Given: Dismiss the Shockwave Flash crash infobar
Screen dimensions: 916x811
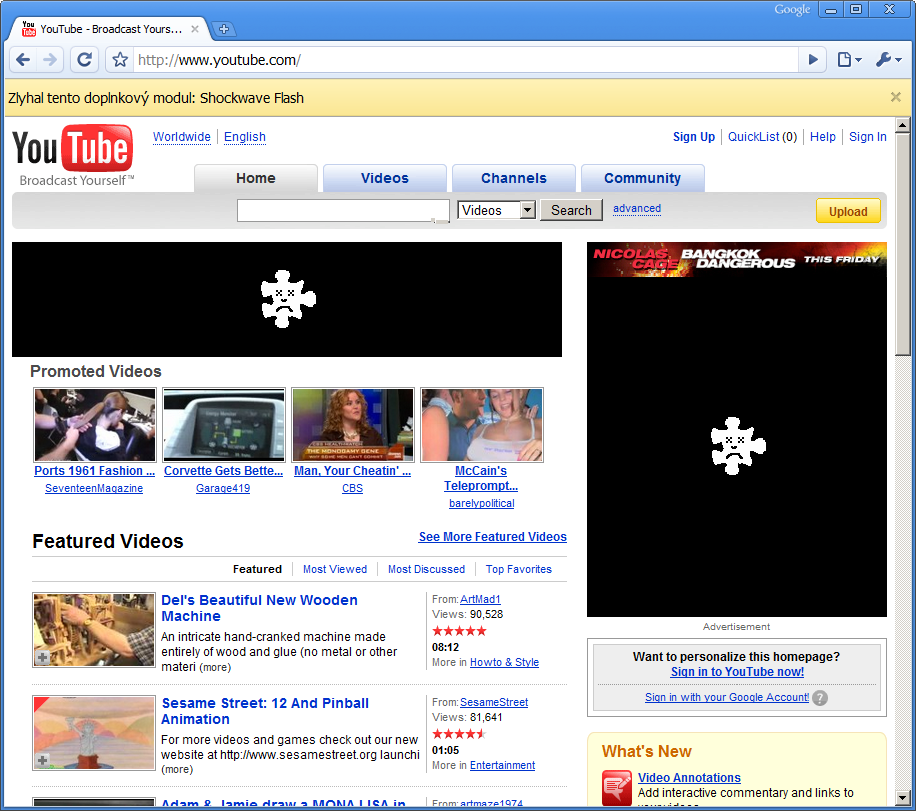Looking at the screenshot, I should (895, 97).
